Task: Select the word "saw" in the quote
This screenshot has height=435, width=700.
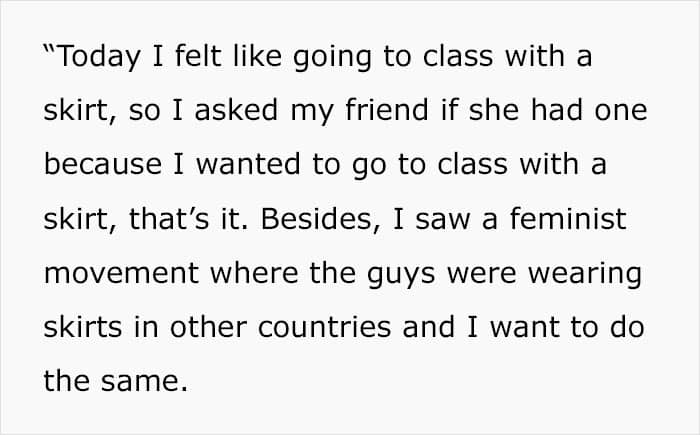Action: [442, 220]
